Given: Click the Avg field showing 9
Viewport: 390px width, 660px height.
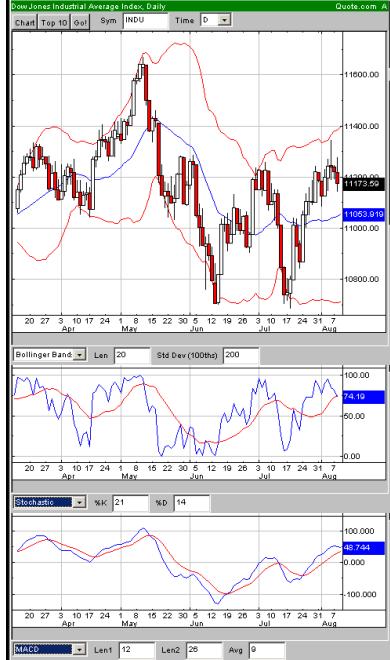Looking at the screenshot, I should [267, 649].
